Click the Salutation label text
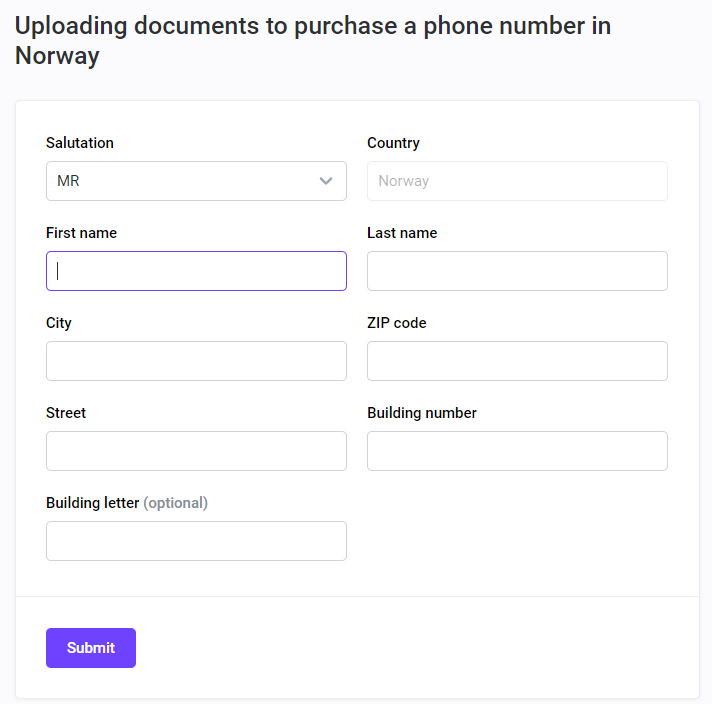712x704 pixels. tap(80, 143)
